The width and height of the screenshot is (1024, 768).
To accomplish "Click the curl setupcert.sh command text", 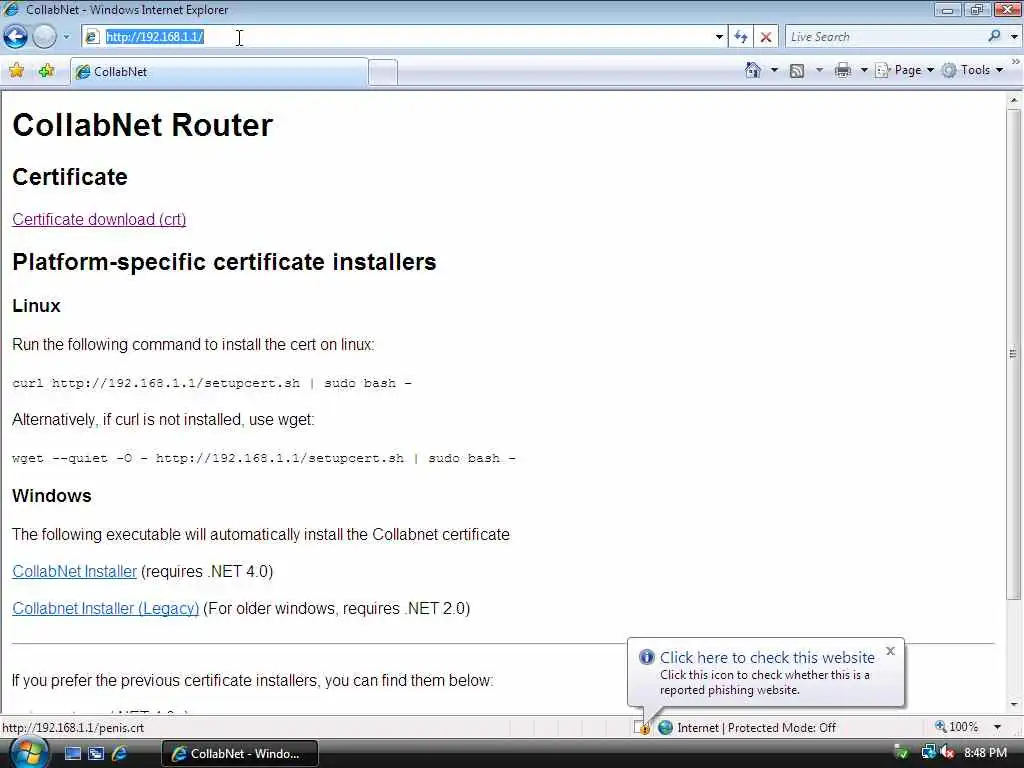I will [x=212, y=383].
